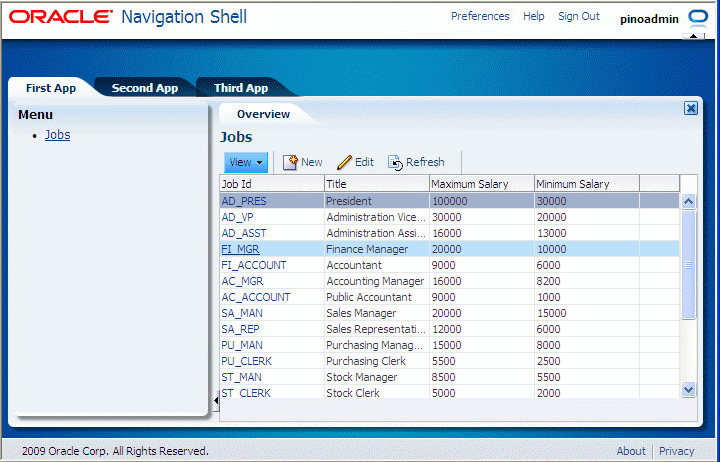Screen dimensions: 720x462
Task: Open the Privacy link in footer
Action: [x=676, y=451]
